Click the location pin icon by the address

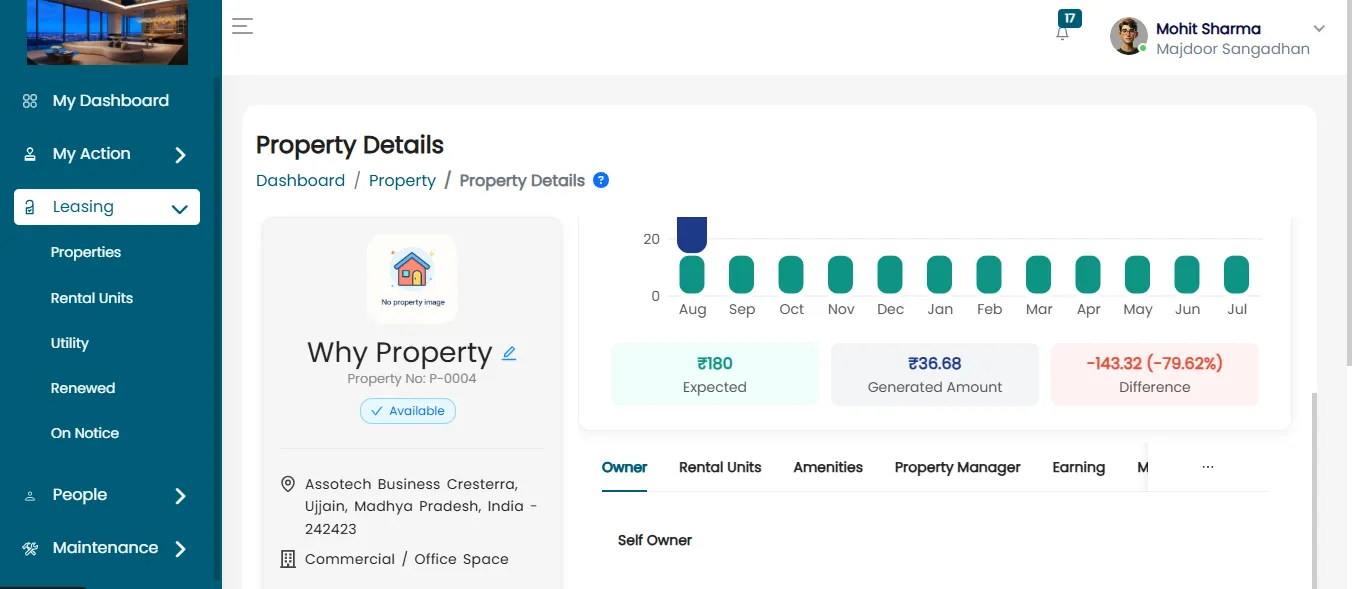(x=288, y=484)
